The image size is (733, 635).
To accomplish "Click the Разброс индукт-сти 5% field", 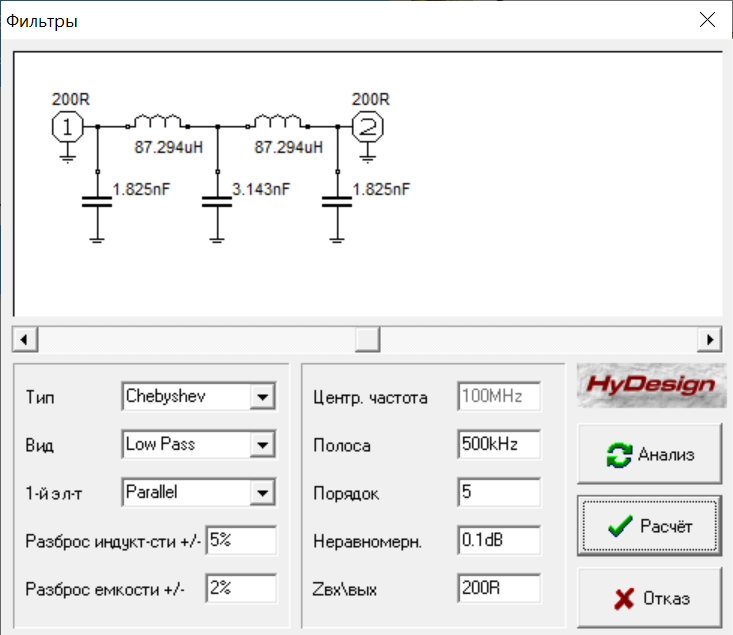I will pyautogui.click(x=240, y=541).
